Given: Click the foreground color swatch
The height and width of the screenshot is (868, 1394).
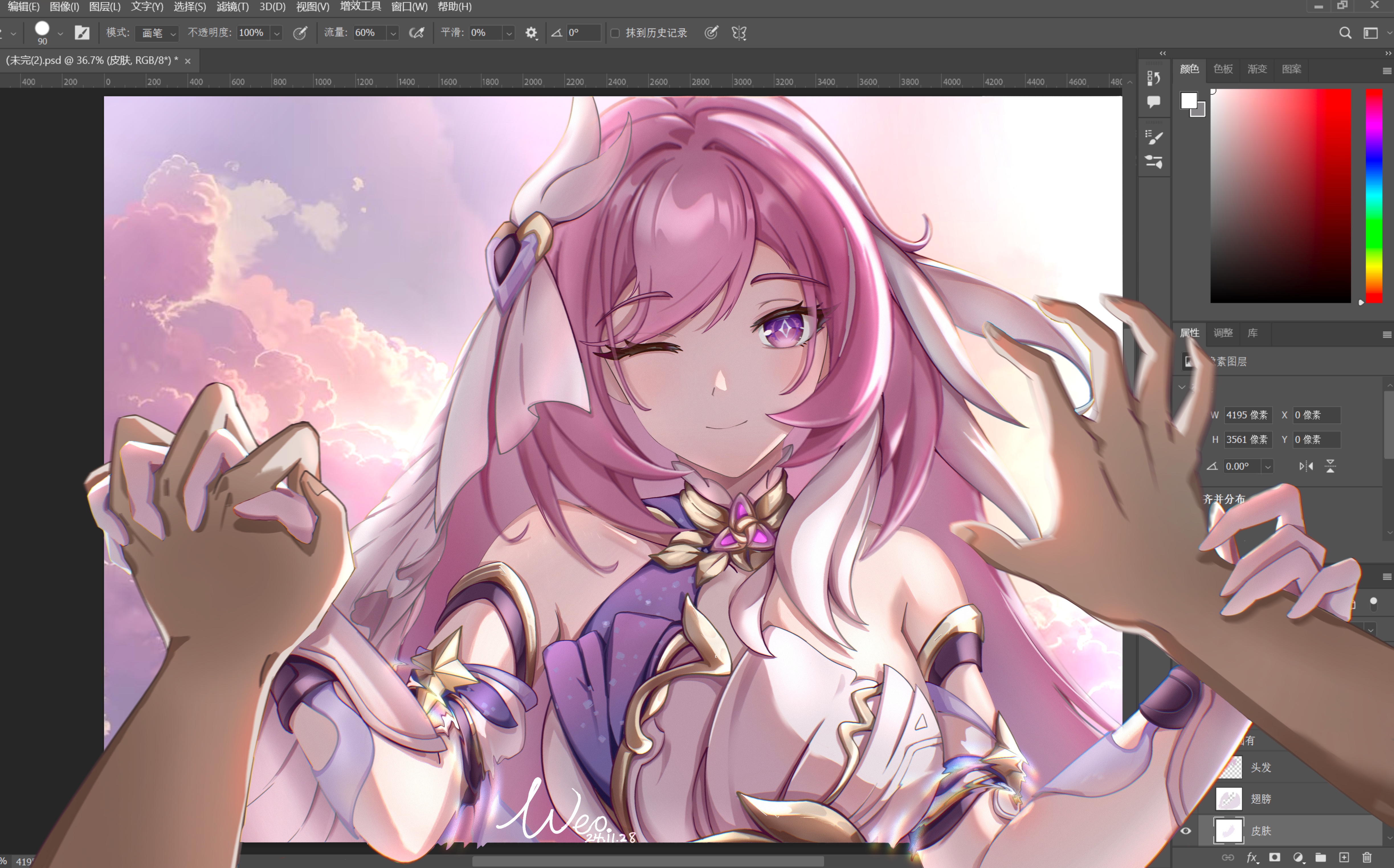Looking at the screenshot, I should (1189, 101).
